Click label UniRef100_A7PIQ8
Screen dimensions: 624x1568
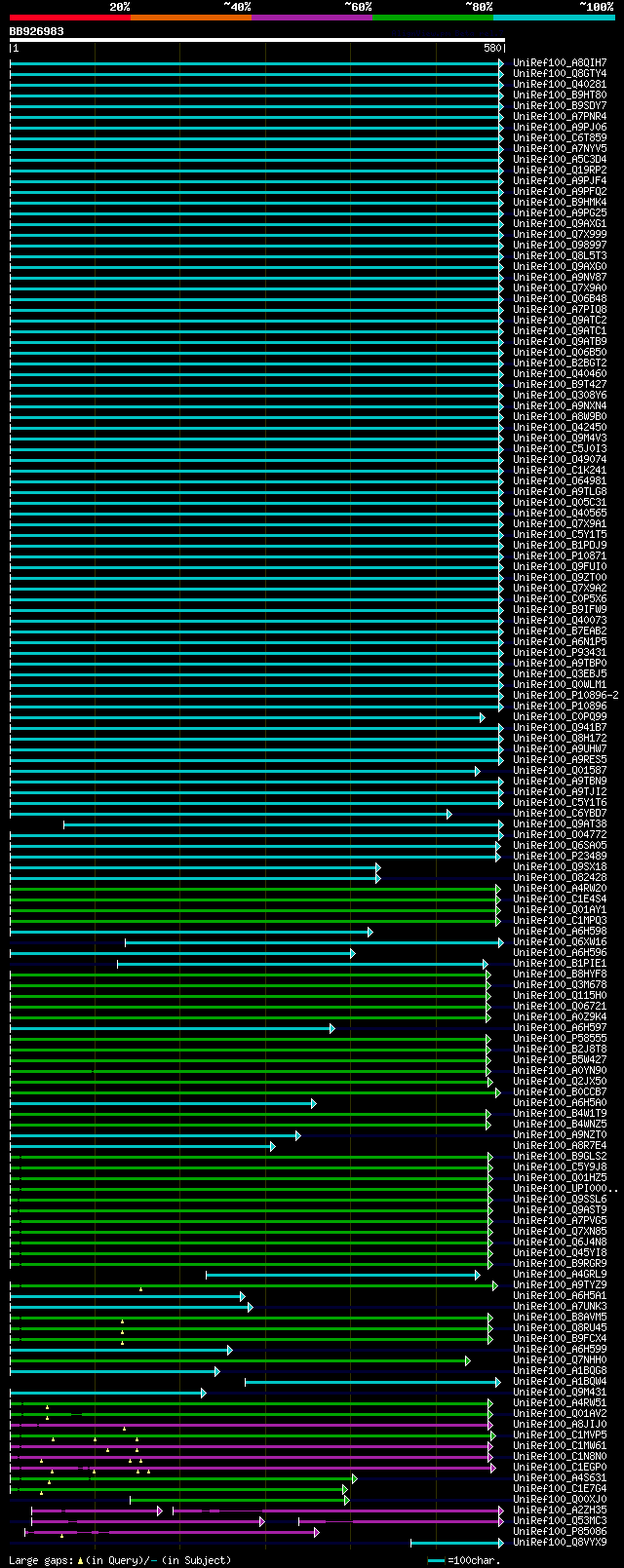pyautogui.click(x=560, y=310)
